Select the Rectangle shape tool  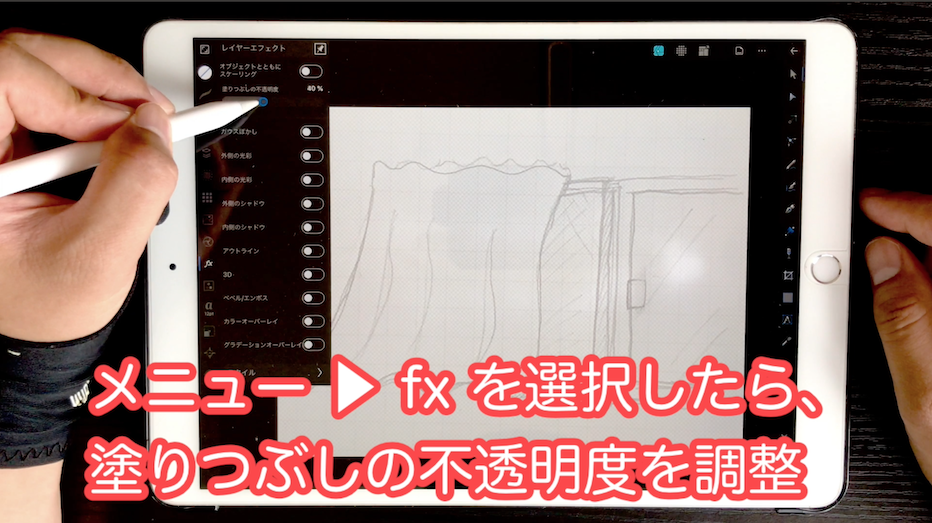789,297
